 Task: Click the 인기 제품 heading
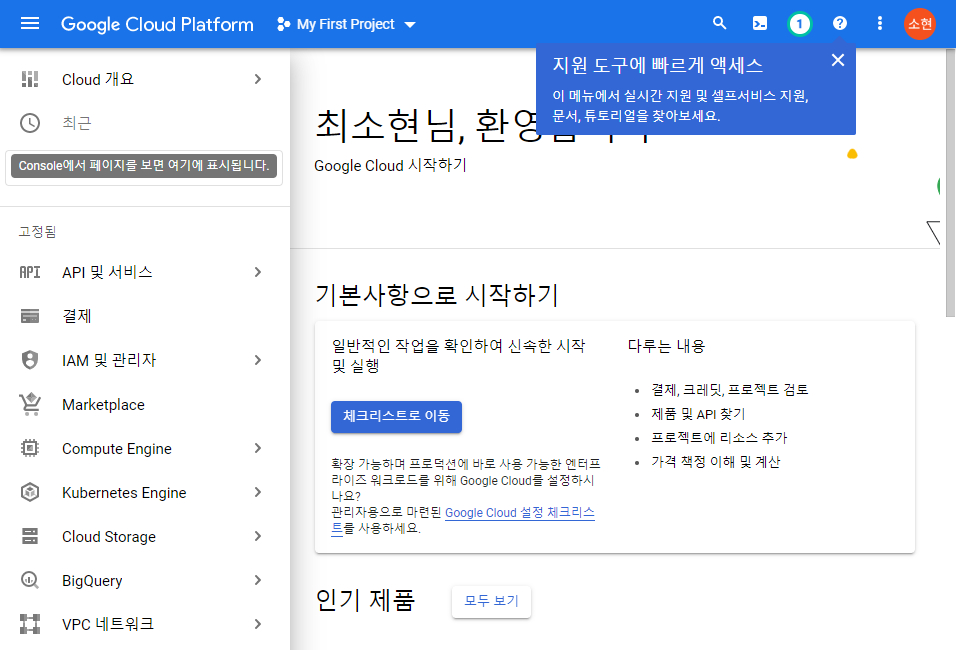pyautogui.click(x=365, y=600)
